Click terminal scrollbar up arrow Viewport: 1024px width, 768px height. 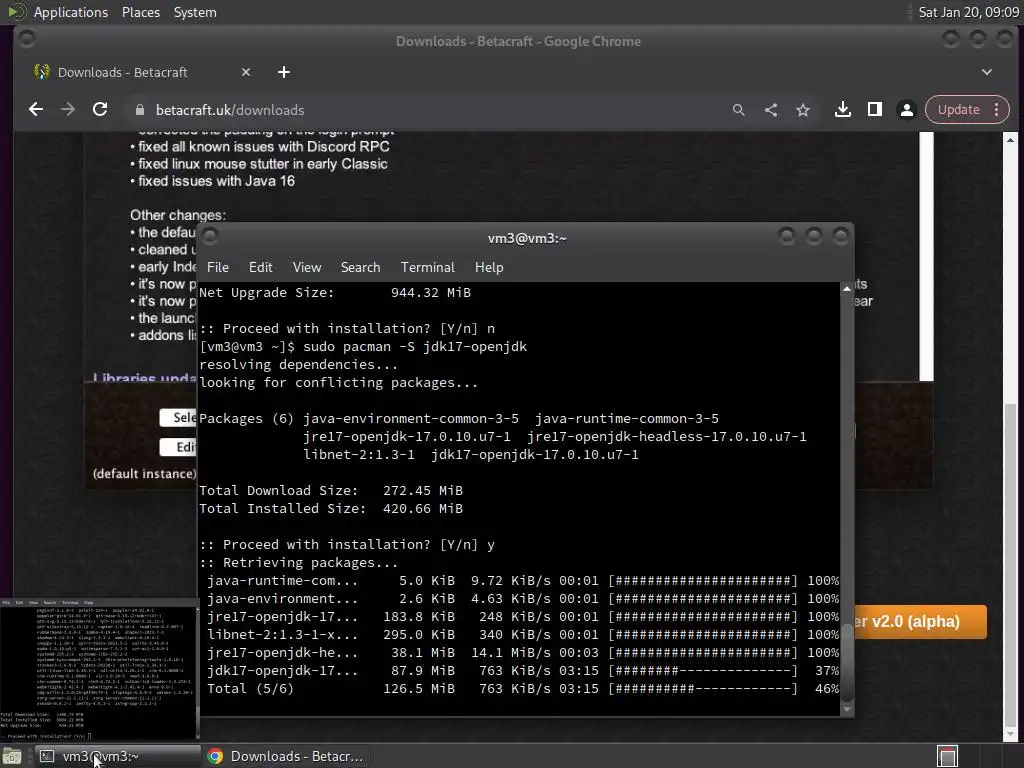tap(847, 288)
